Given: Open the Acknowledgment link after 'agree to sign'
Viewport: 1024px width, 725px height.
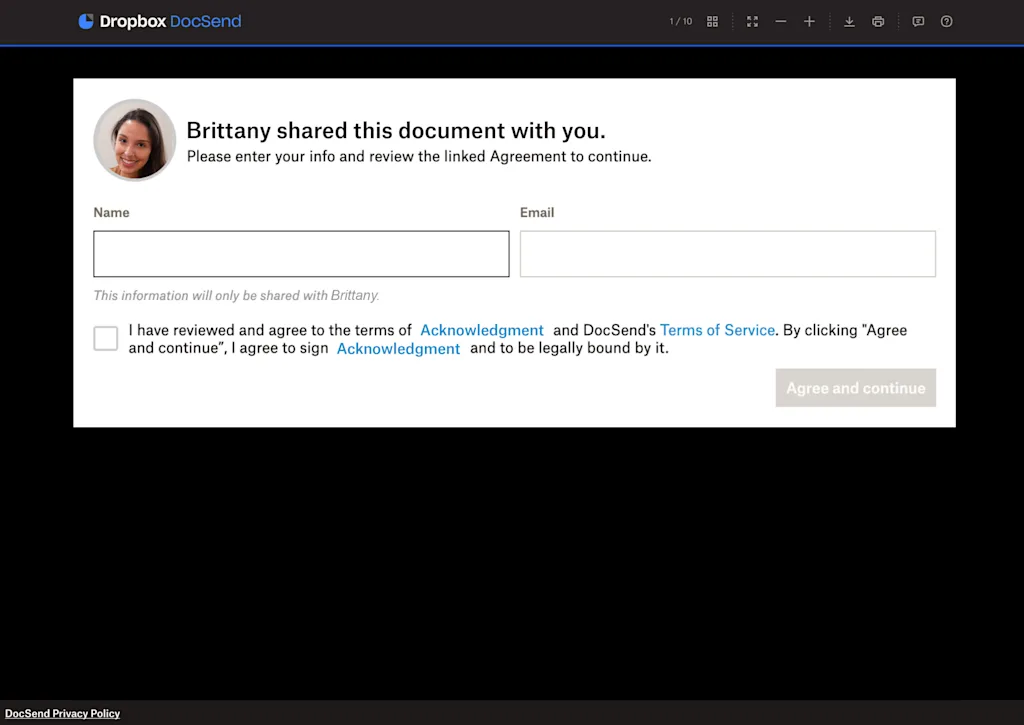Looking at the screenshot, I should (x=398, y=348).
